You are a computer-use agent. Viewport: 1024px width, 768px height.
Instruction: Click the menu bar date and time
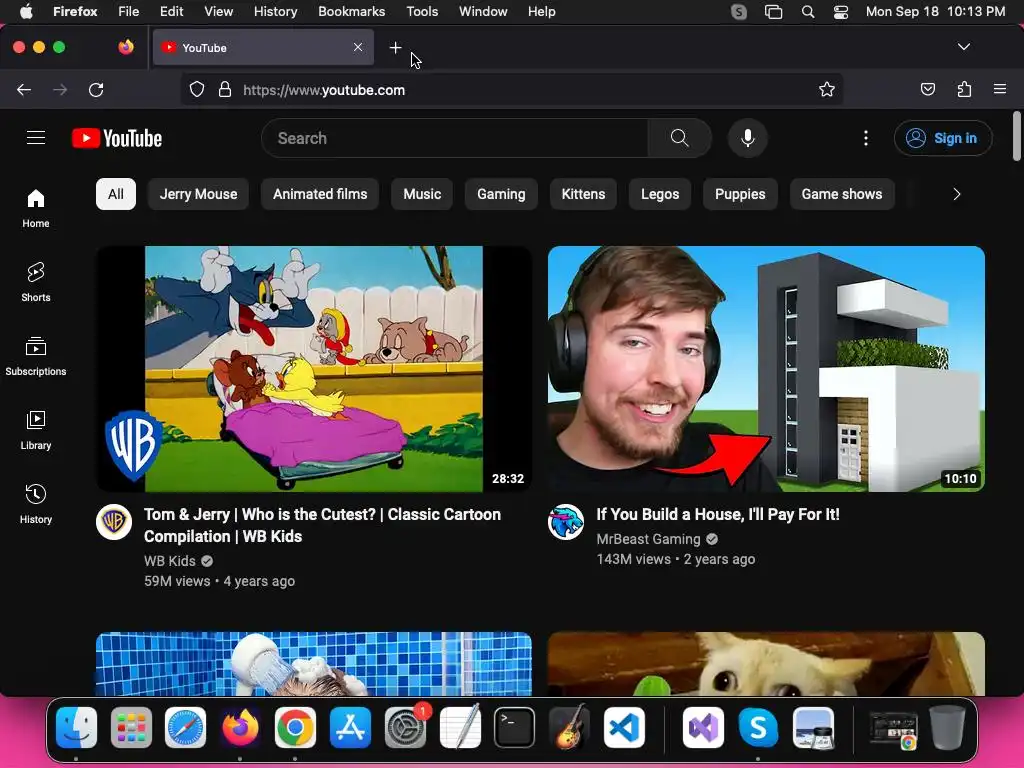coord(935,11)
